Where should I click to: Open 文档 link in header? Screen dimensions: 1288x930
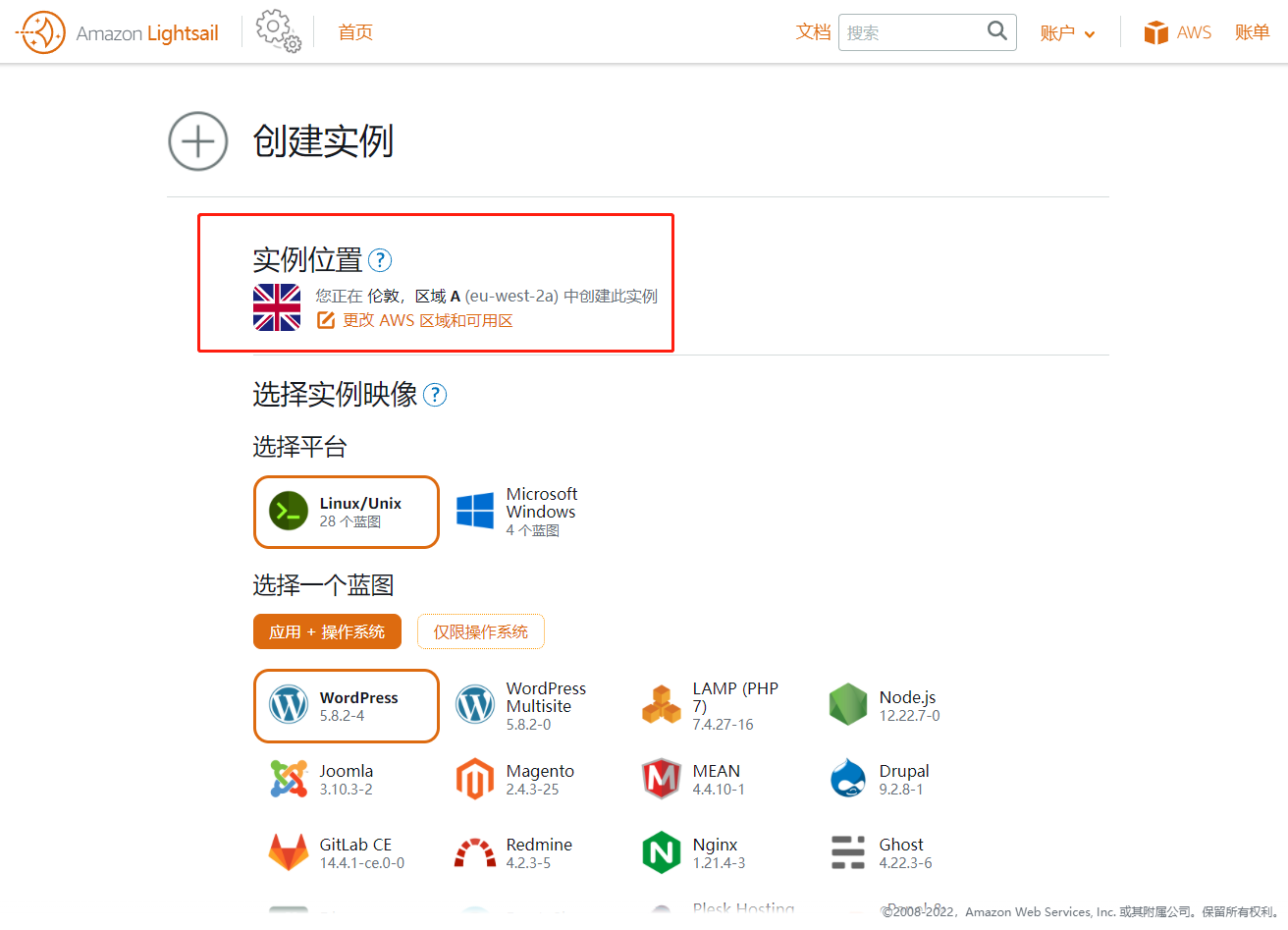click(x=813, y=32)
